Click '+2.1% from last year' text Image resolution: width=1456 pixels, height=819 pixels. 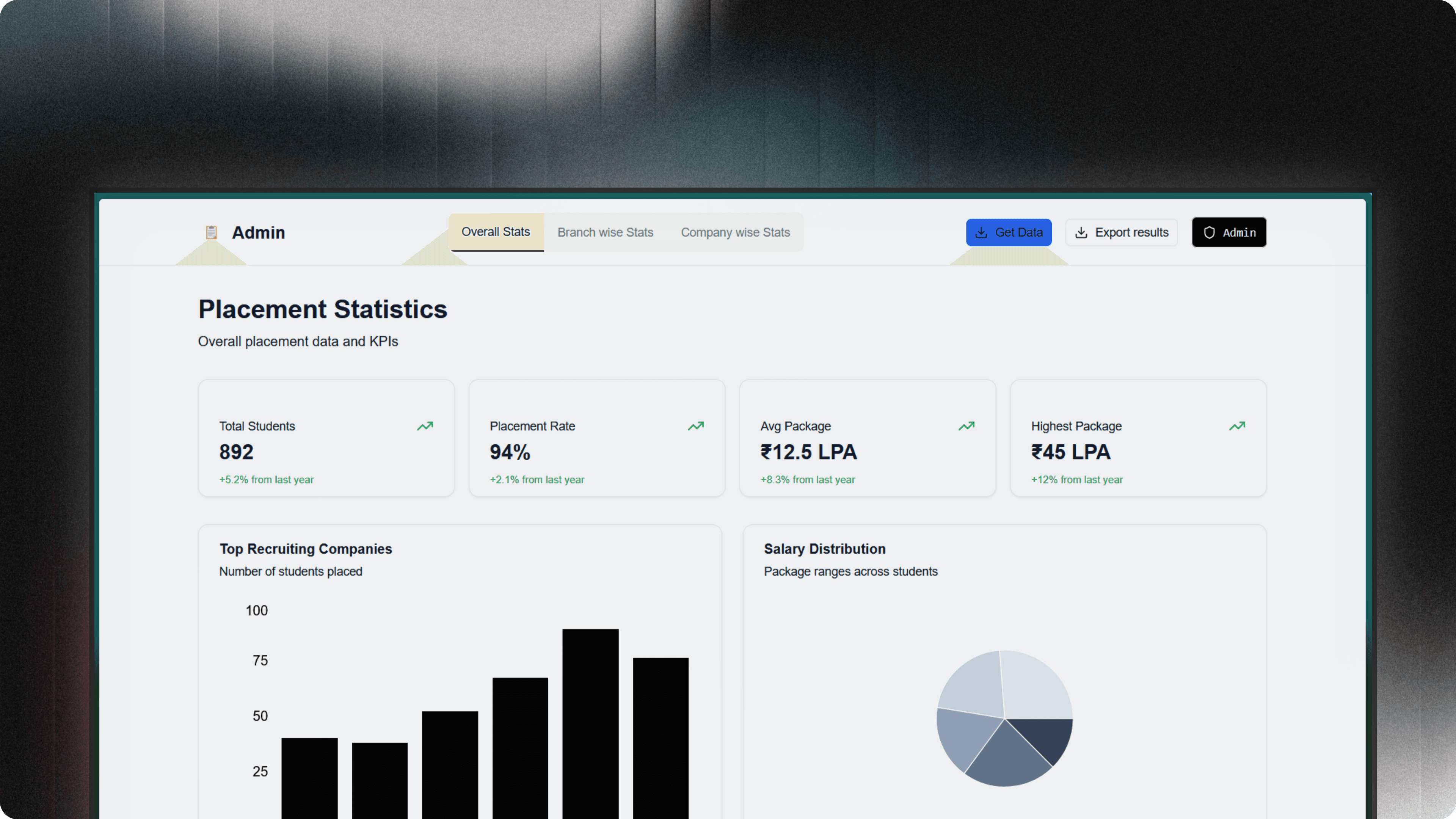pyautogui.click(x=537, y=479)
